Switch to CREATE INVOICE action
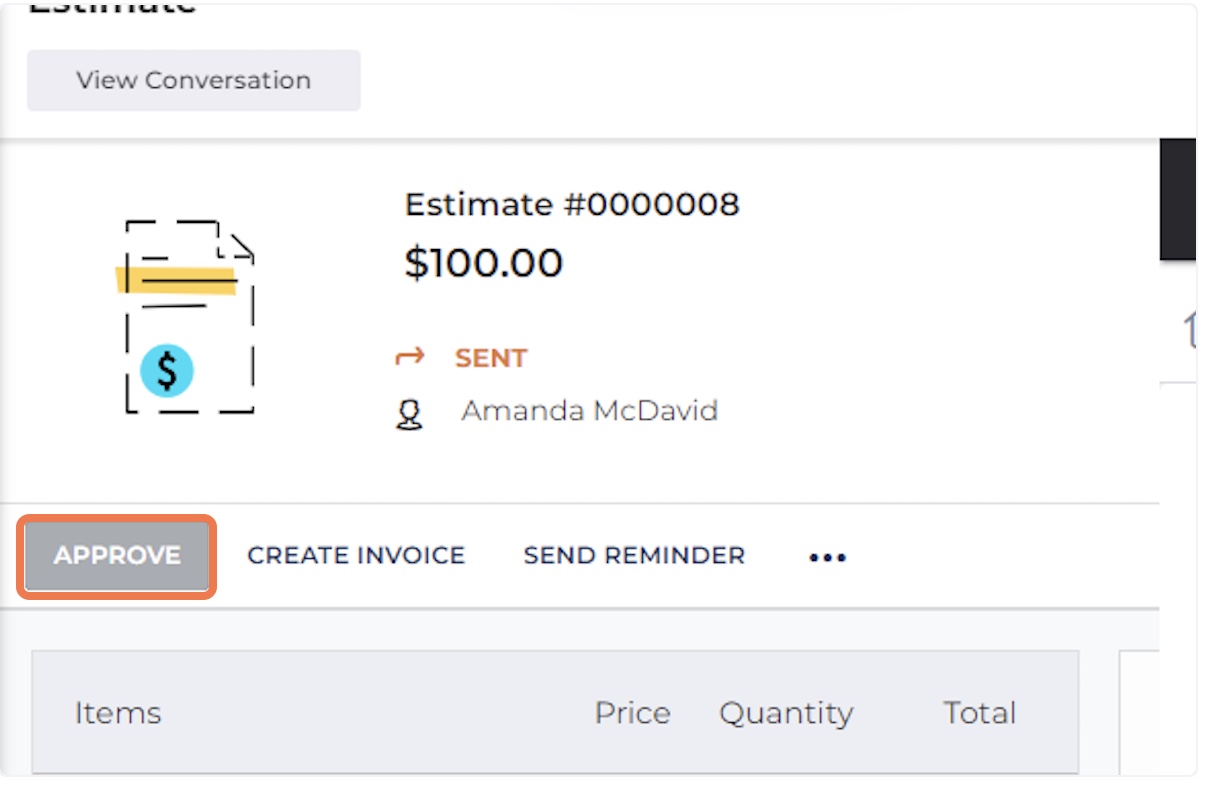The width and height of the screenshot is (1216, 786). coord(356,555)
